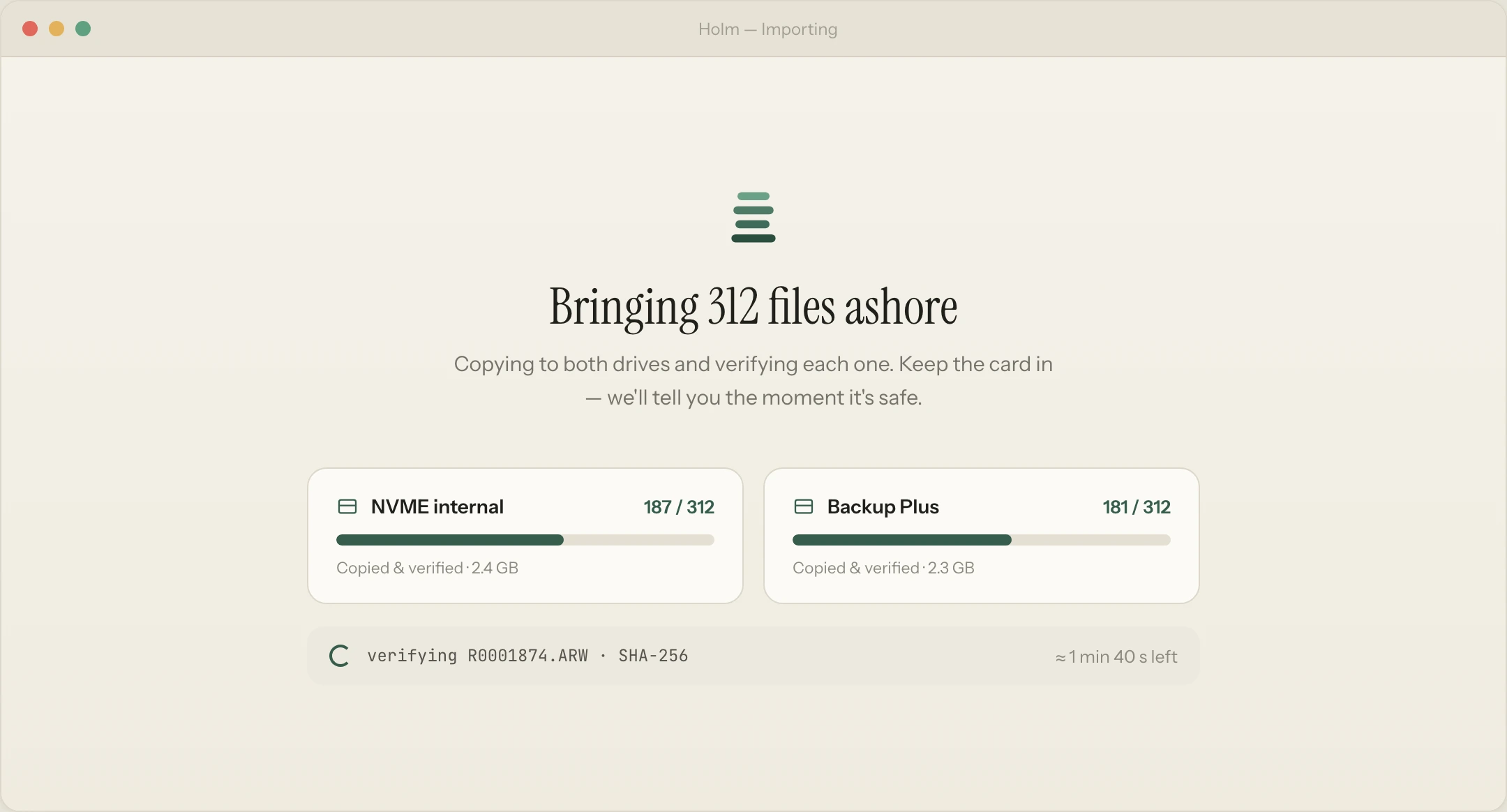Image resolution: width=1507 pixels, height=812 pixels.
Task: Click the drive icon beside Backup Plus
Action: (804, 506)
